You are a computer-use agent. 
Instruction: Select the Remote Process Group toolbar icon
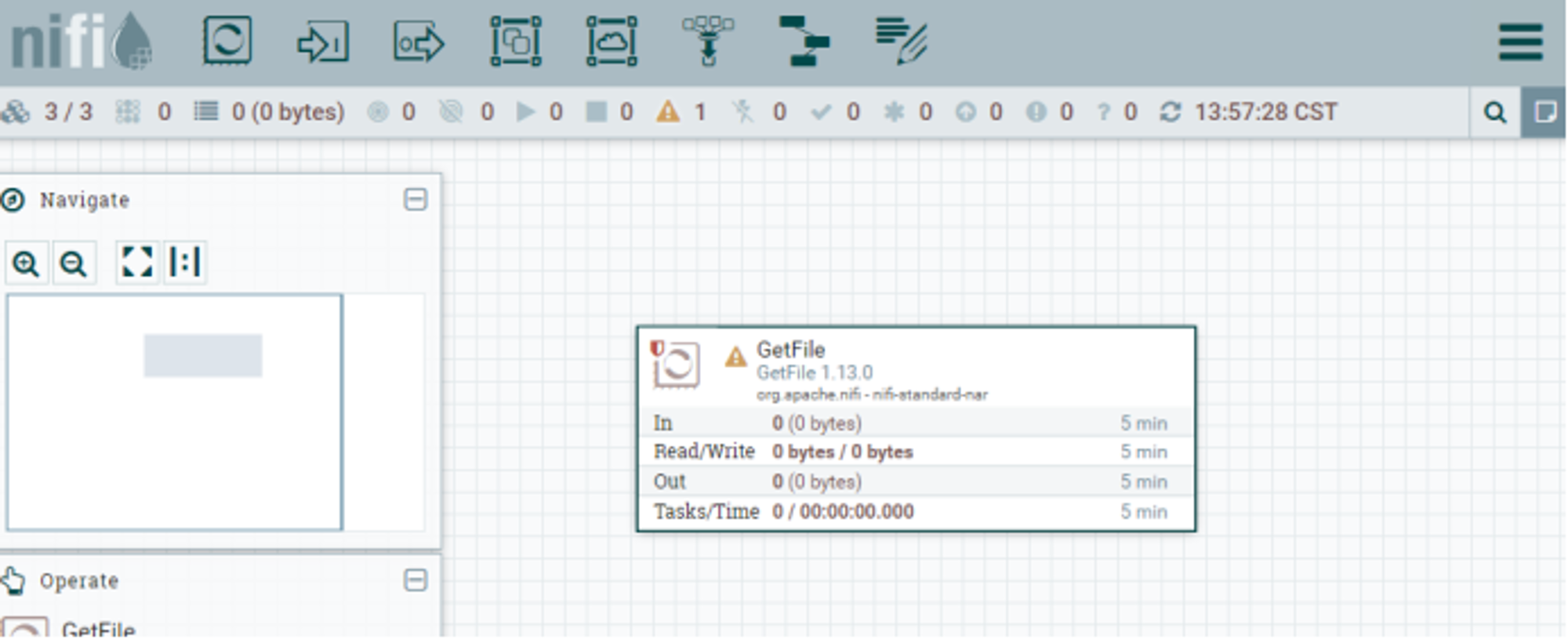(612, 41)
